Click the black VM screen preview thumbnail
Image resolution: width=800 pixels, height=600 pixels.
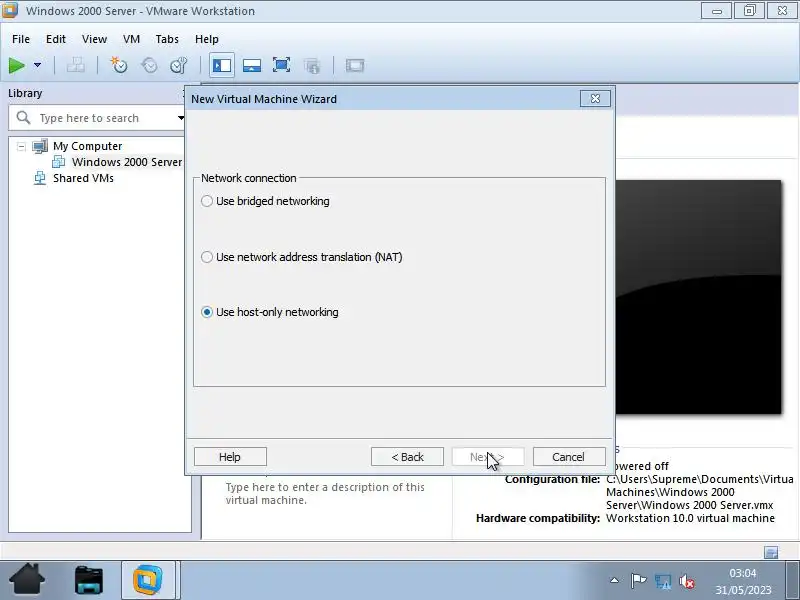[x=698, y=297]
